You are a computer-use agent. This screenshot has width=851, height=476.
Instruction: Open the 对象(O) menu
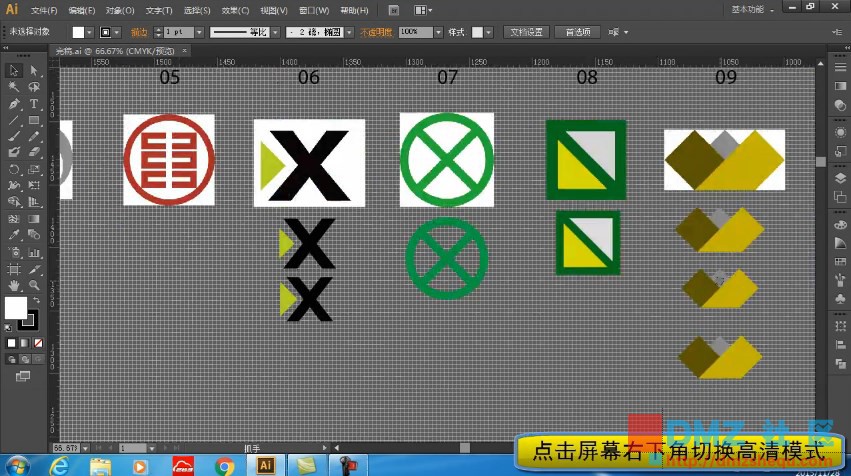pos(119,10)
